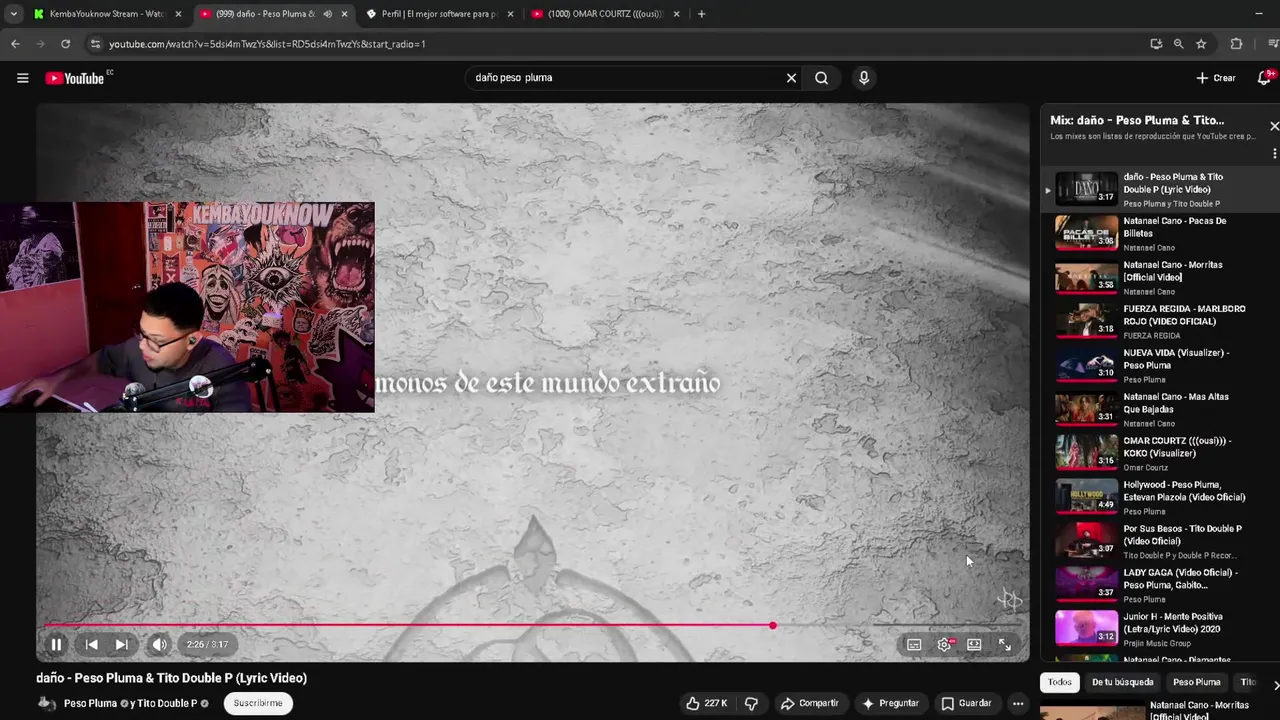Open player settings gear
Image resolution: width=1280 pixels, height=720 pixels.
(944, 645)
